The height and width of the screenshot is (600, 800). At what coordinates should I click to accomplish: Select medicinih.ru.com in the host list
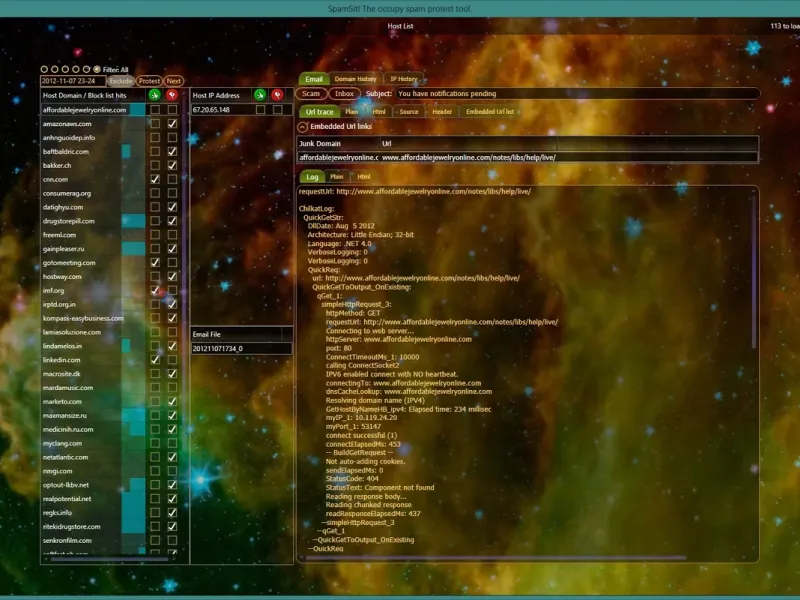tap(68, 430)
